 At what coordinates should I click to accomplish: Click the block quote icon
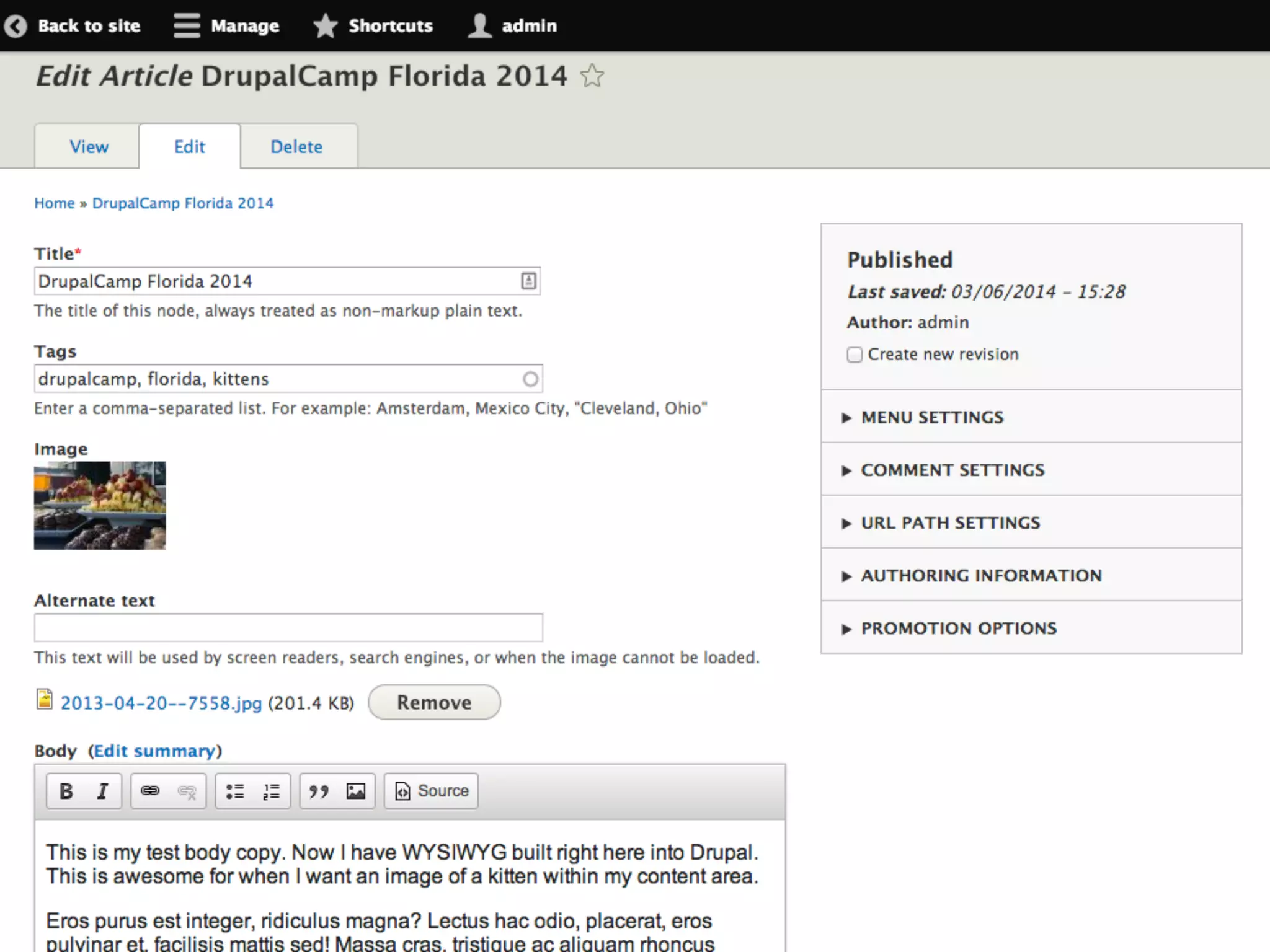pos(319,791)
